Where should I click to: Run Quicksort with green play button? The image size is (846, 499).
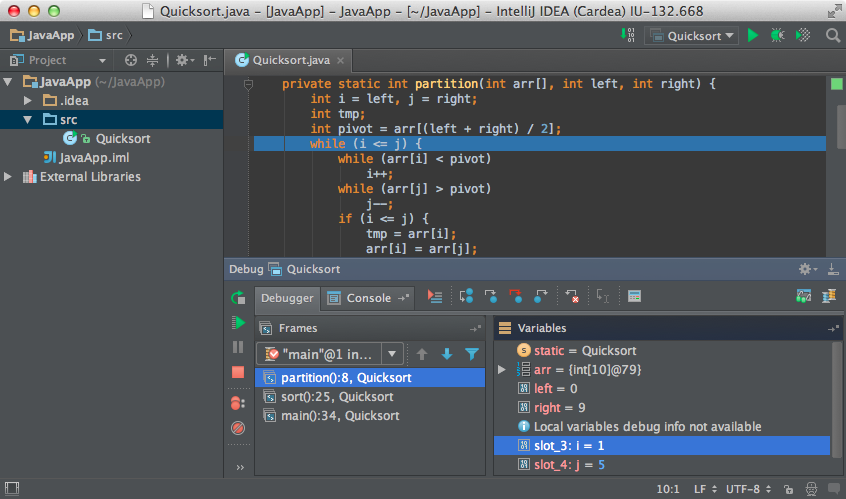click(x=753, y=36)
